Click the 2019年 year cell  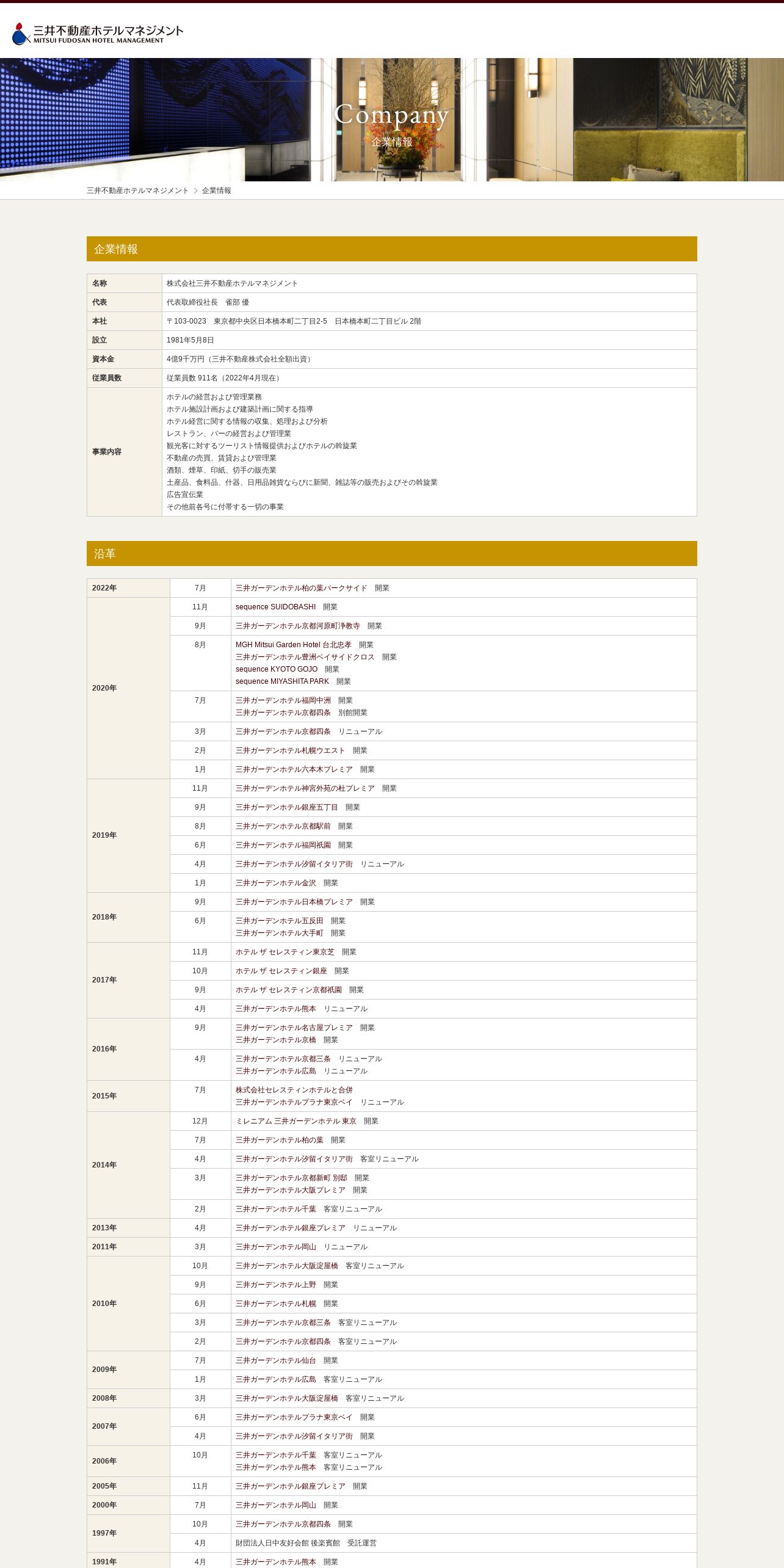point(128,835)
